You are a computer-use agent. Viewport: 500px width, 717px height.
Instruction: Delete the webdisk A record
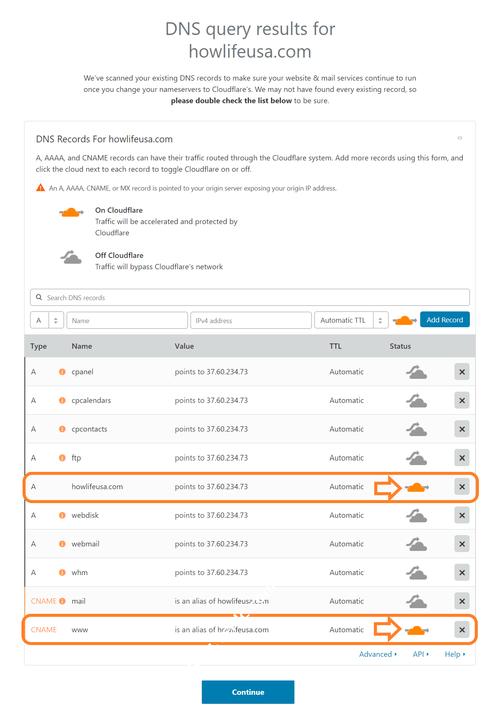[x=462, y=515]
